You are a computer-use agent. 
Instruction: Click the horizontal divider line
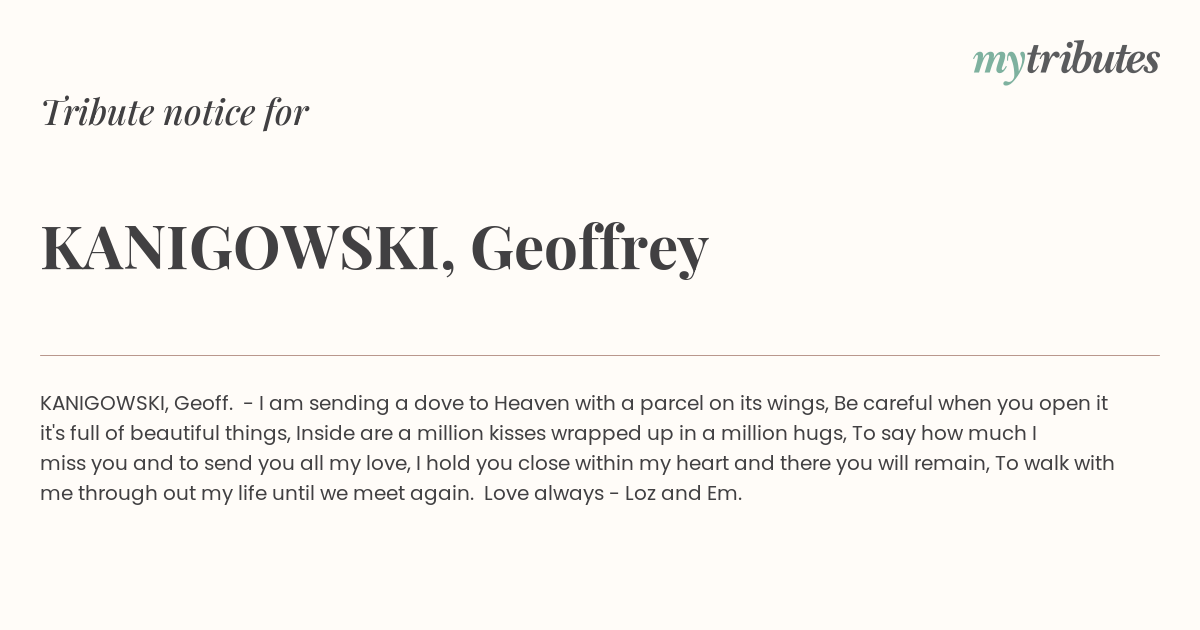click(x=600, y=355)
